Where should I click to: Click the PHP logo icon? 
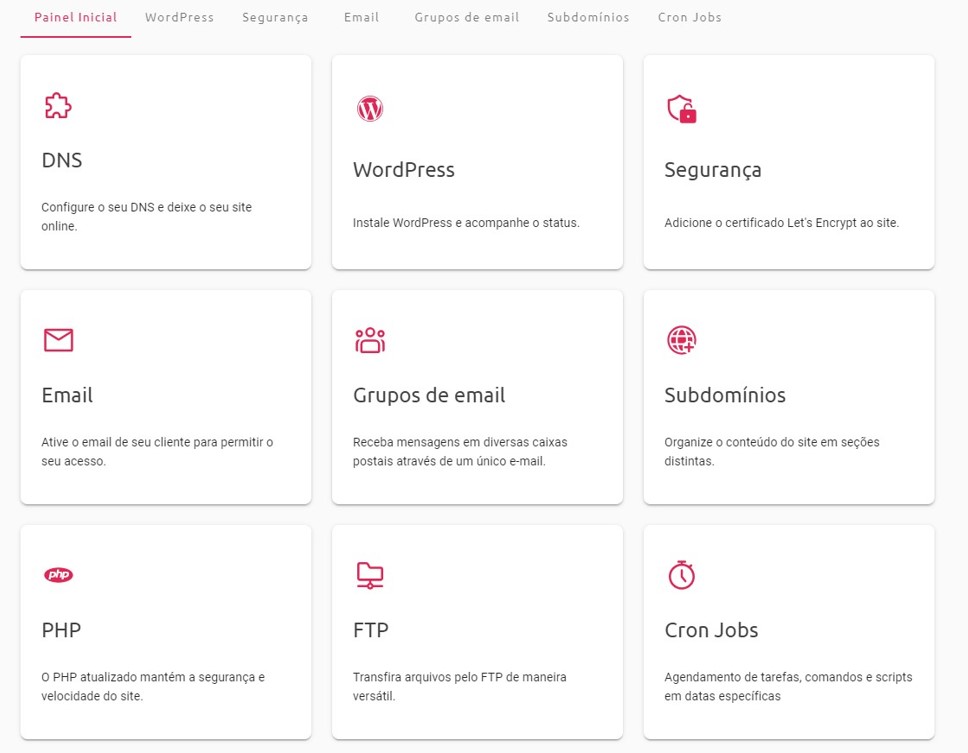[59, 575]
